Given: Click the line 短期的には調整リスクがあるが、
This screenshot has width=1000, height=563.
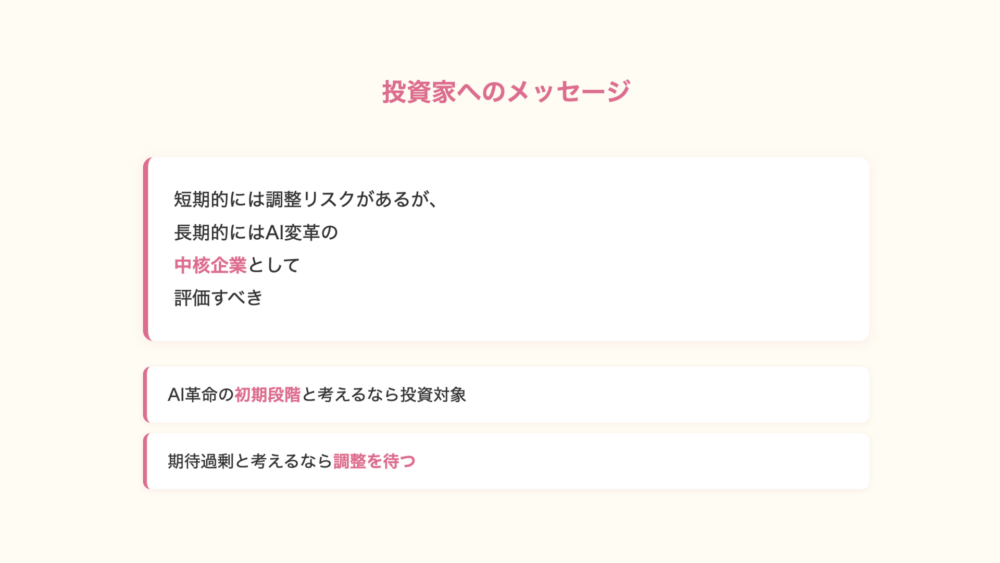Looking at the screenshot, I should click(x=306, y=199).
